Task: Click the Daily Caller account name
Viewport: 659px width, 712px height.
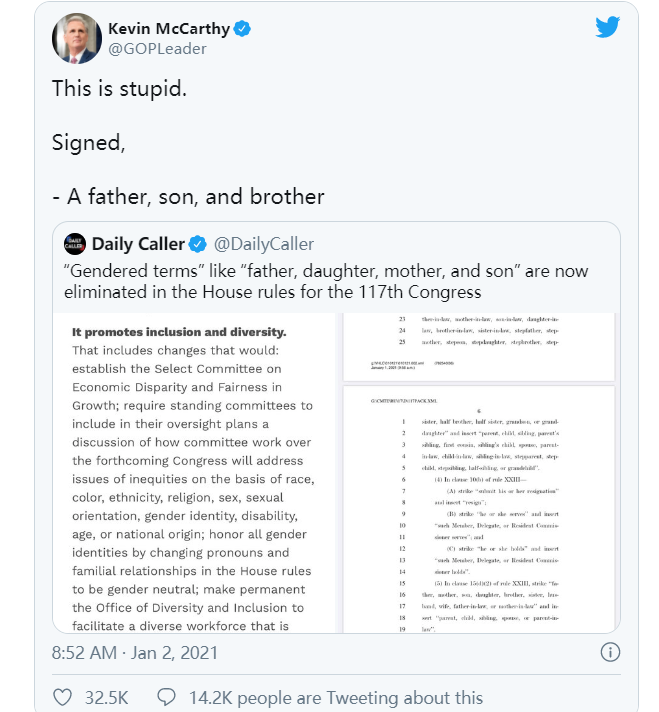Action: (138, 244)
